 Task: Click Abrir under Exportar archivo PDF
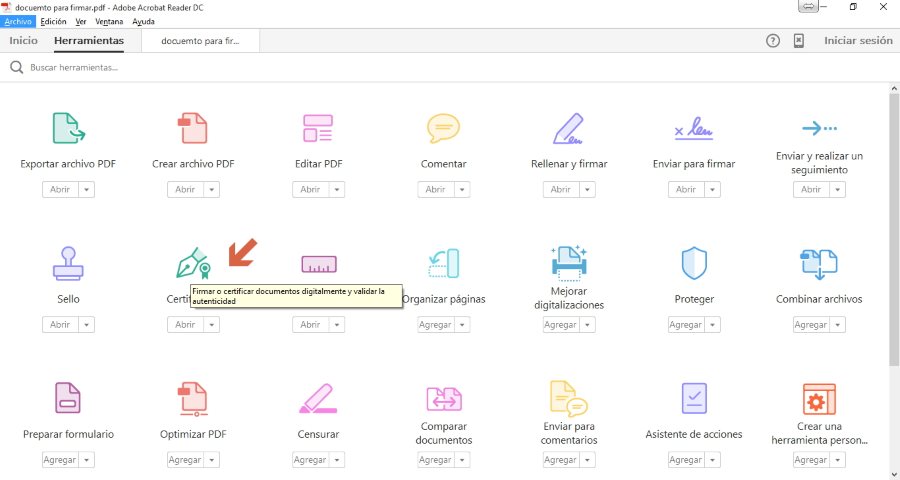tap(60, 189)
